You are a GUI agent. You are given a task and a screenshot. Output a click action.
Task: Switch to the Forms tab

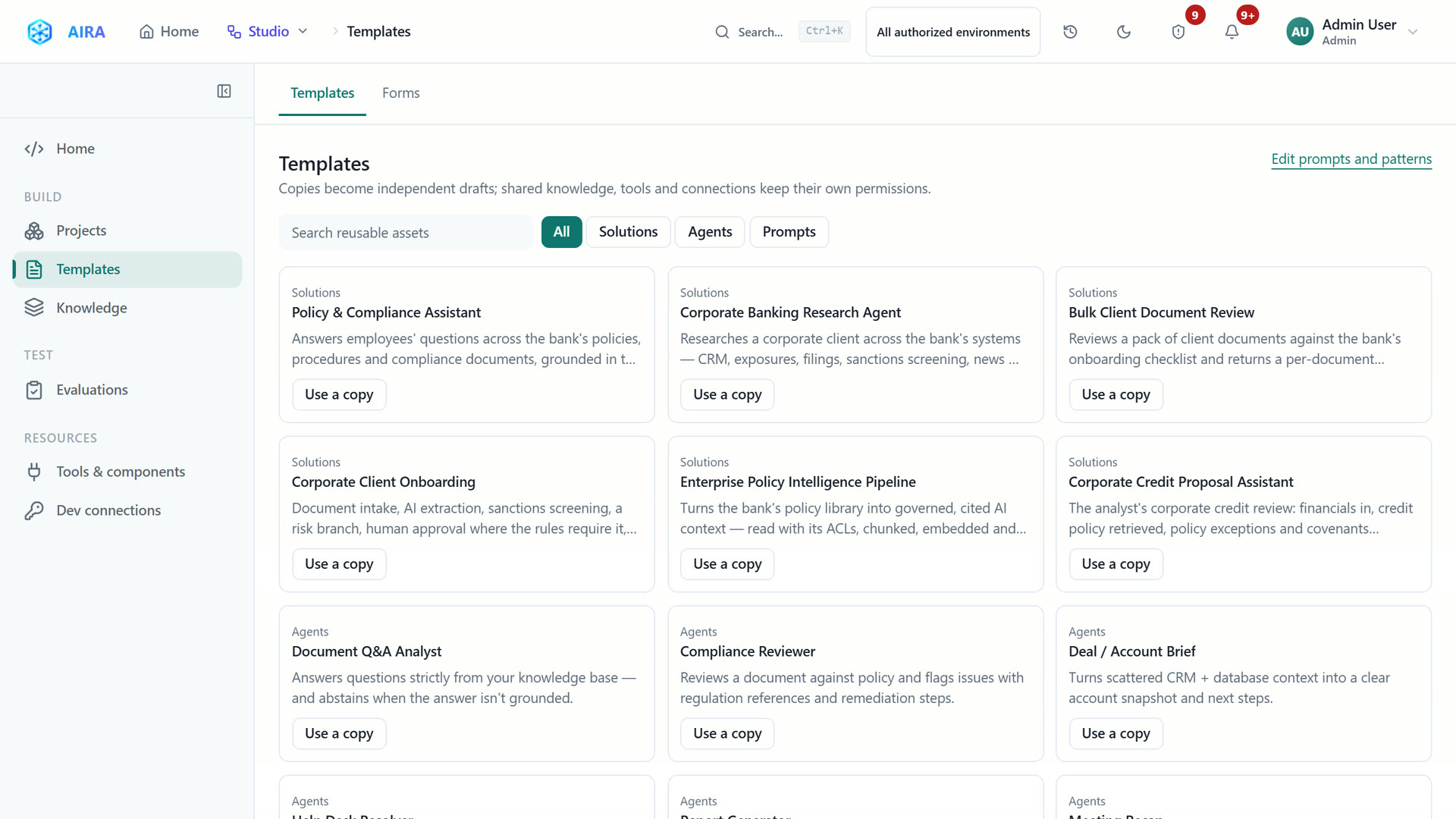click(400, 93)
